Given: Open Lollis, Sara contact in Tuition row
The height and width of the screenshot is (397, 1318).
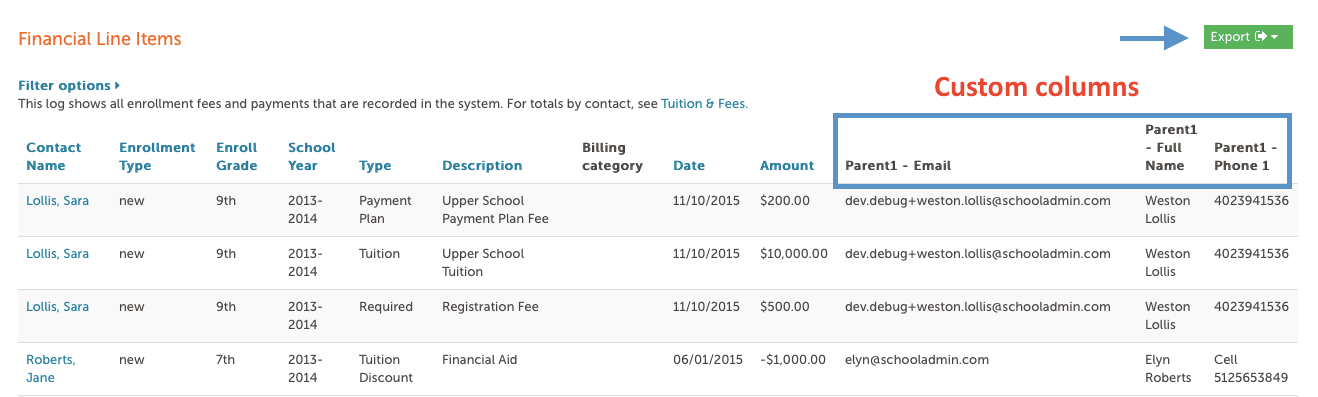Looking at the screenshot, I should tap(57, 254).
